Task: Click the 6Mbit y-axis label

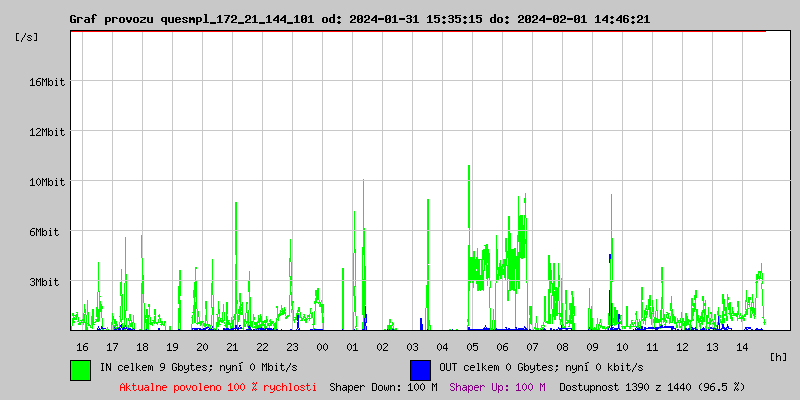Action: [45, 232]
